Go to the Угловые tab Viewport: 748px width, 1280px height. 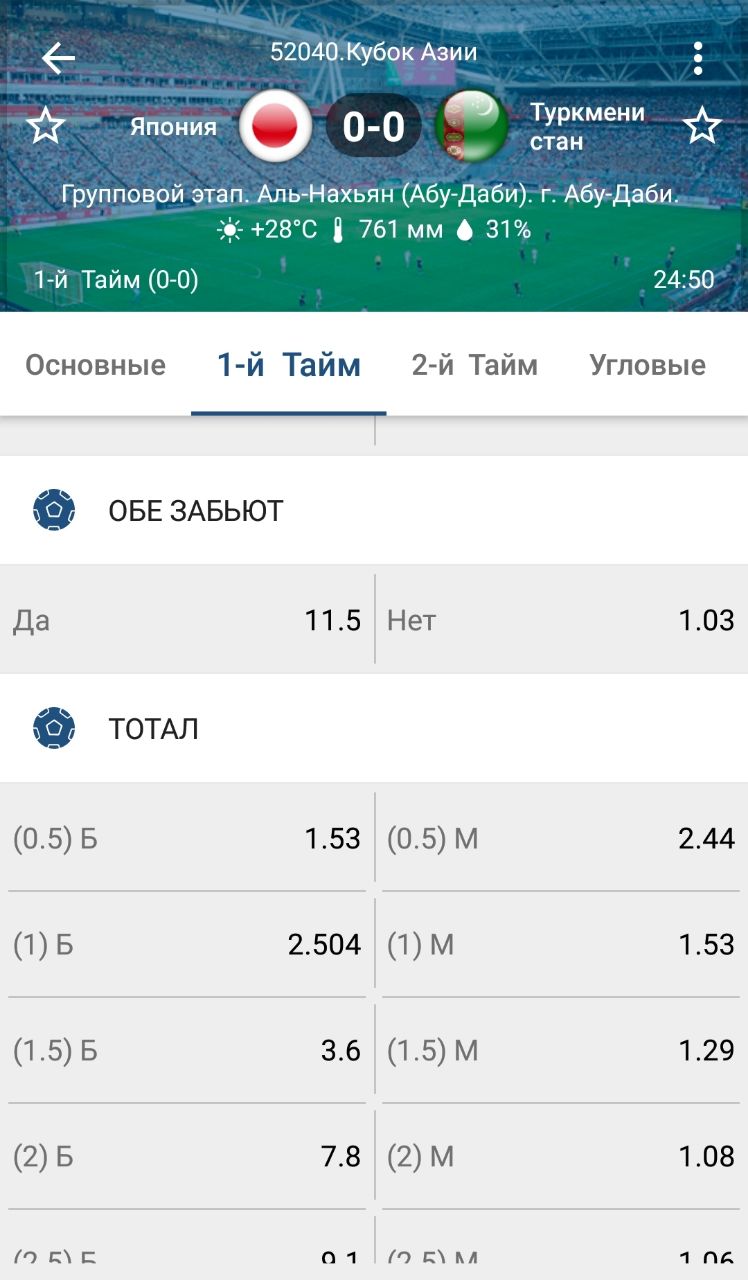tap(647, 366)
